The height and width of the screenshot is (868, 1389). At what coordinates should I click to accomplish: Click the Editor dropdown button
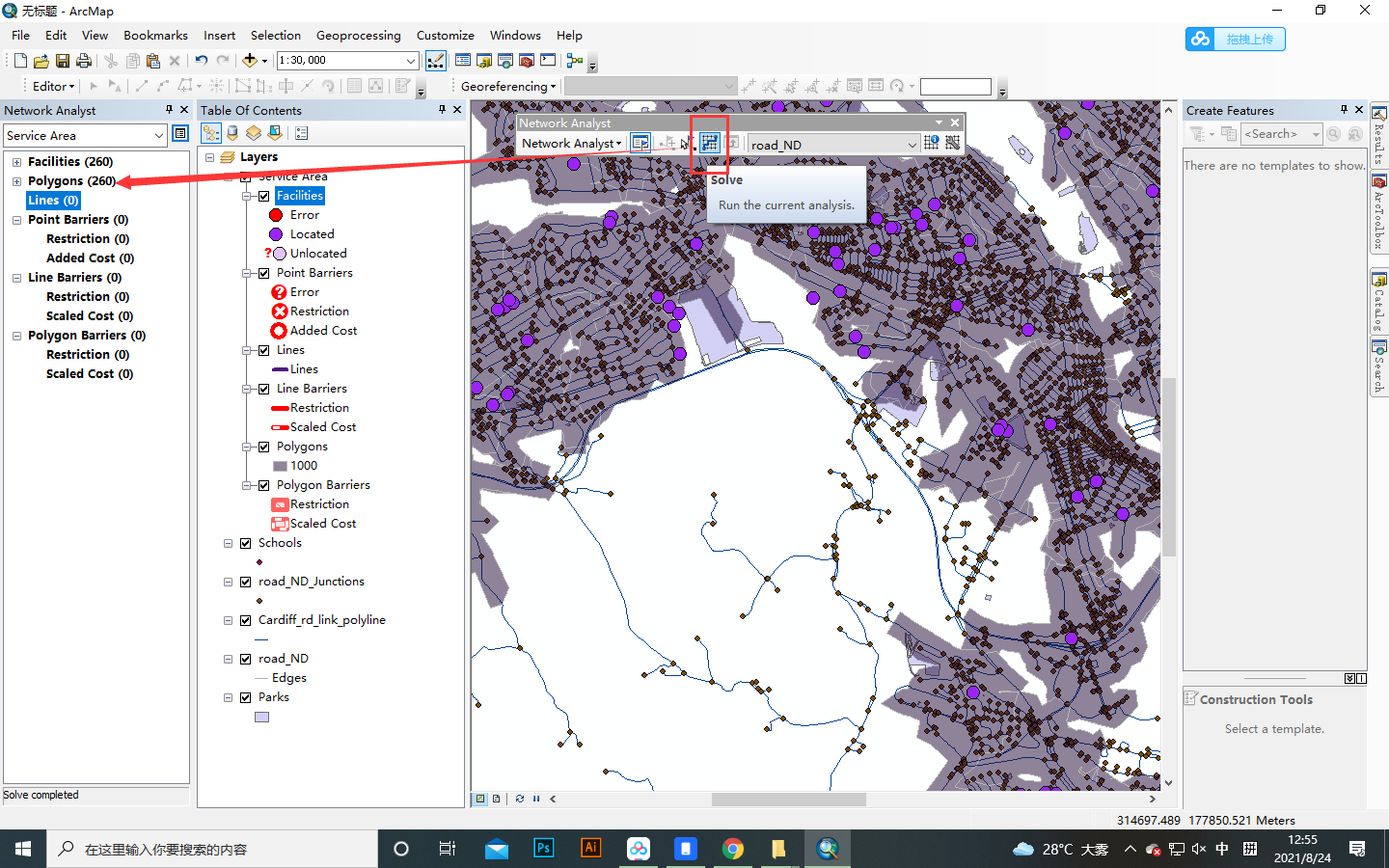(51, 86)
